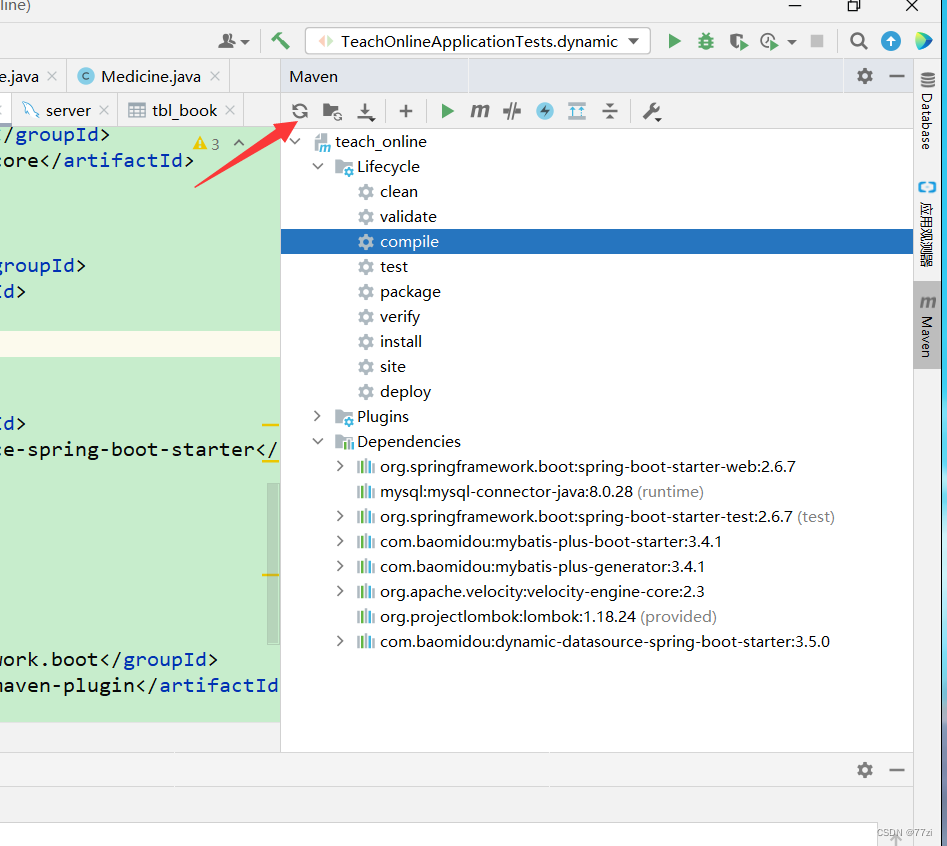
Task: Click the colorful plugin icon top right
Action: point(923,41)
